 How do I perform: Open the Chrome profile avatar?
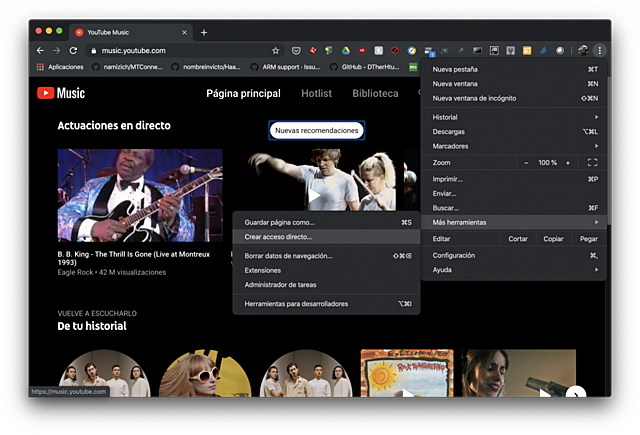(583, 51)
